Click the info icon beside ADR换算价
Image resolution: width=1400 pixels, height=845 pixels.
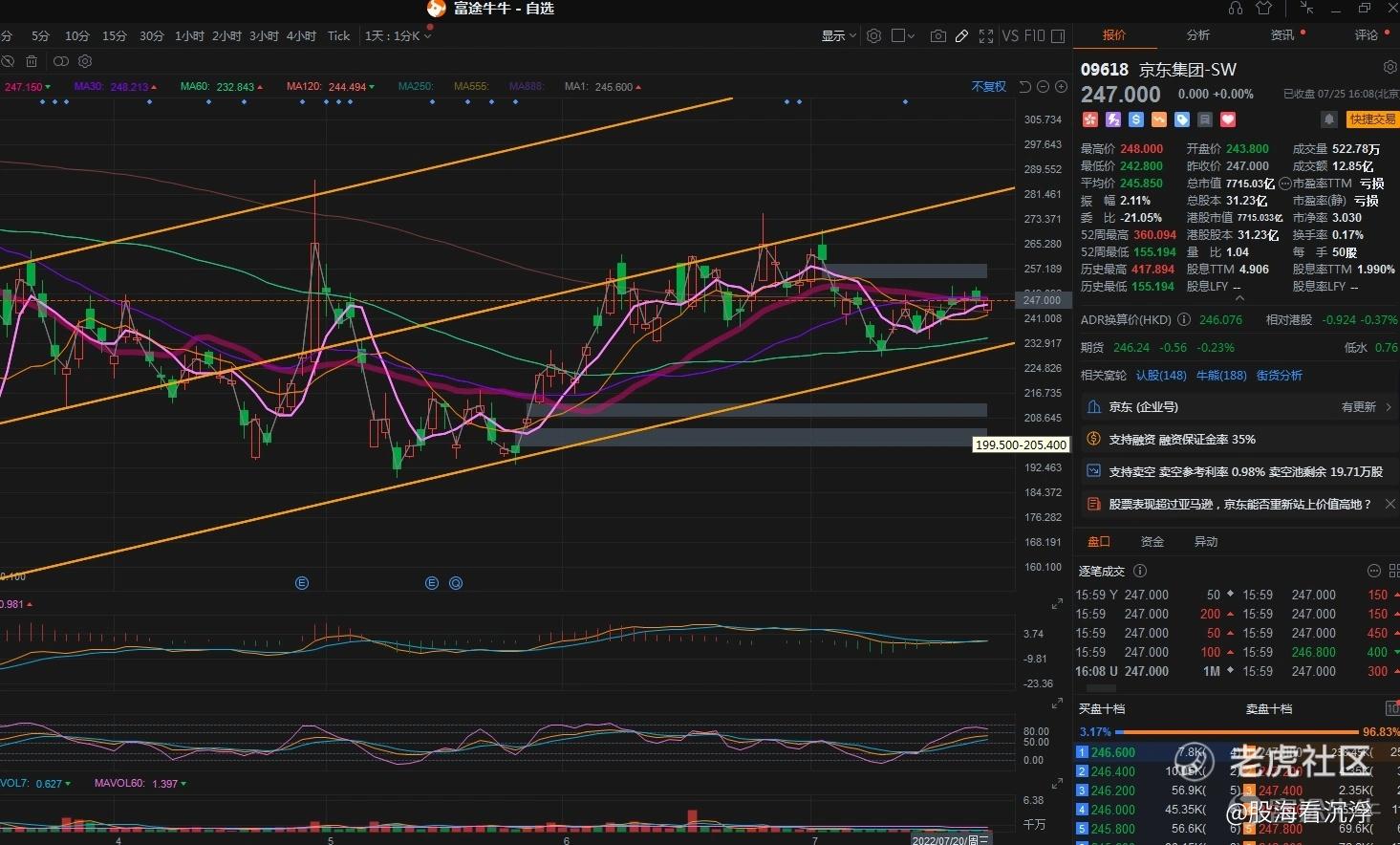pyautogui.click(x=1183, y=320)
